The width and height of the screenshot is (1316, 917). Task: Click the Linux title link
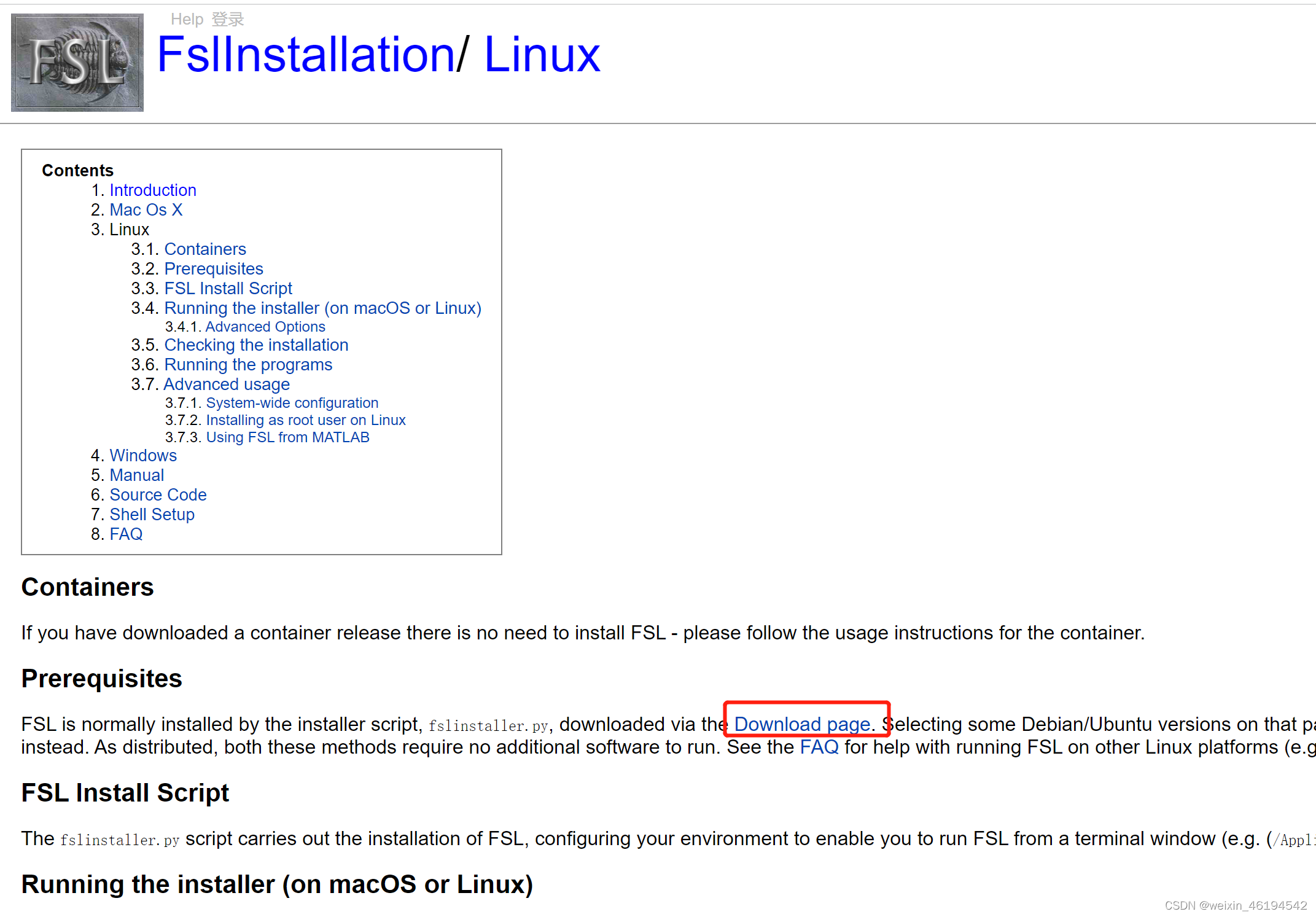point(542,55)
